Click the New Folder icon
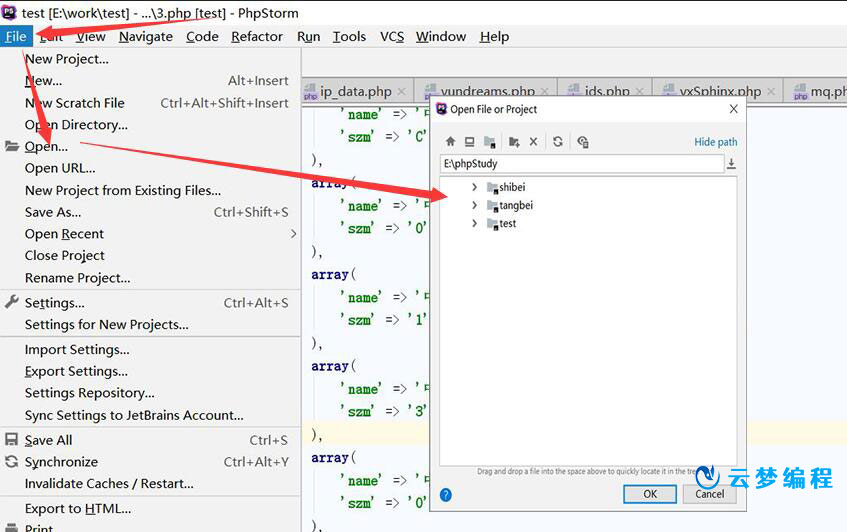 tap(514, 142)
